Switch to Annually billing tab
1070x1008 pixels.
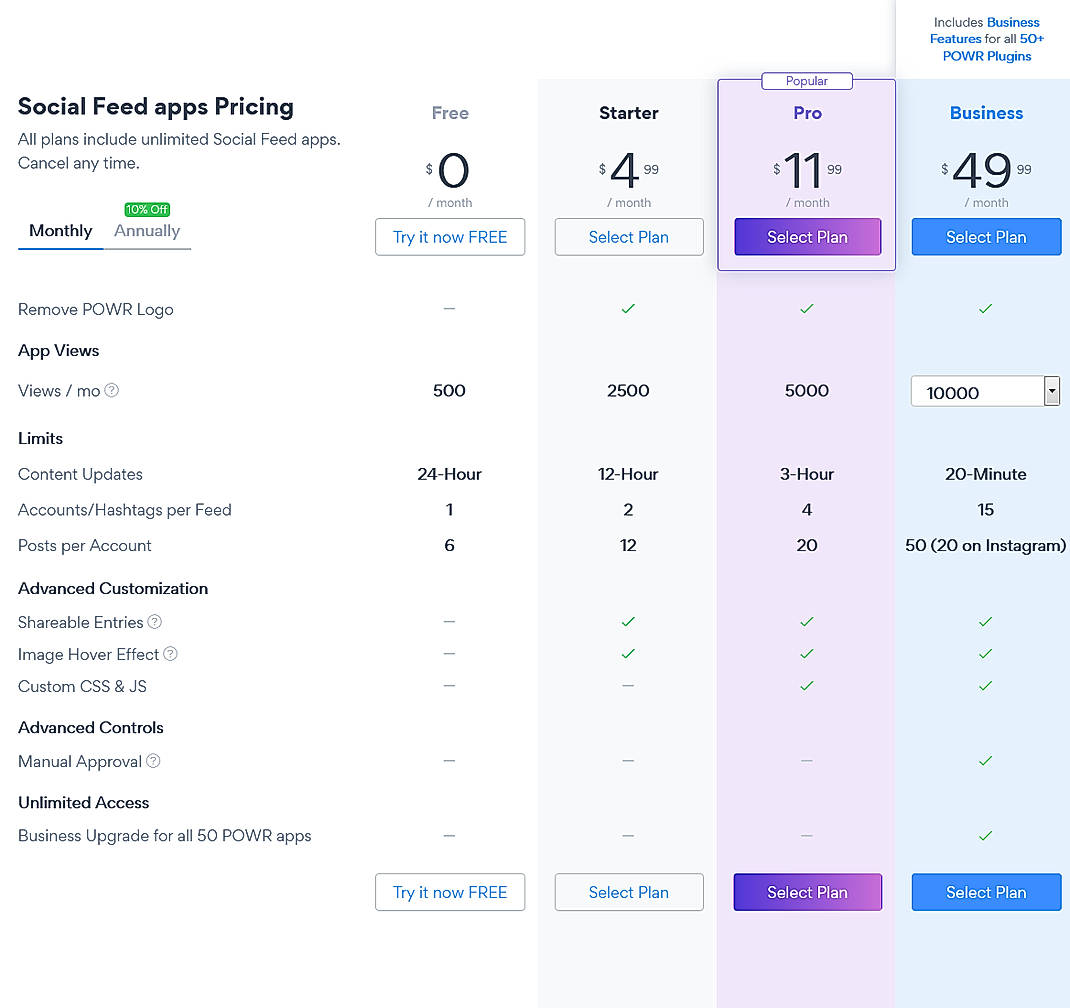pos(147,231)
